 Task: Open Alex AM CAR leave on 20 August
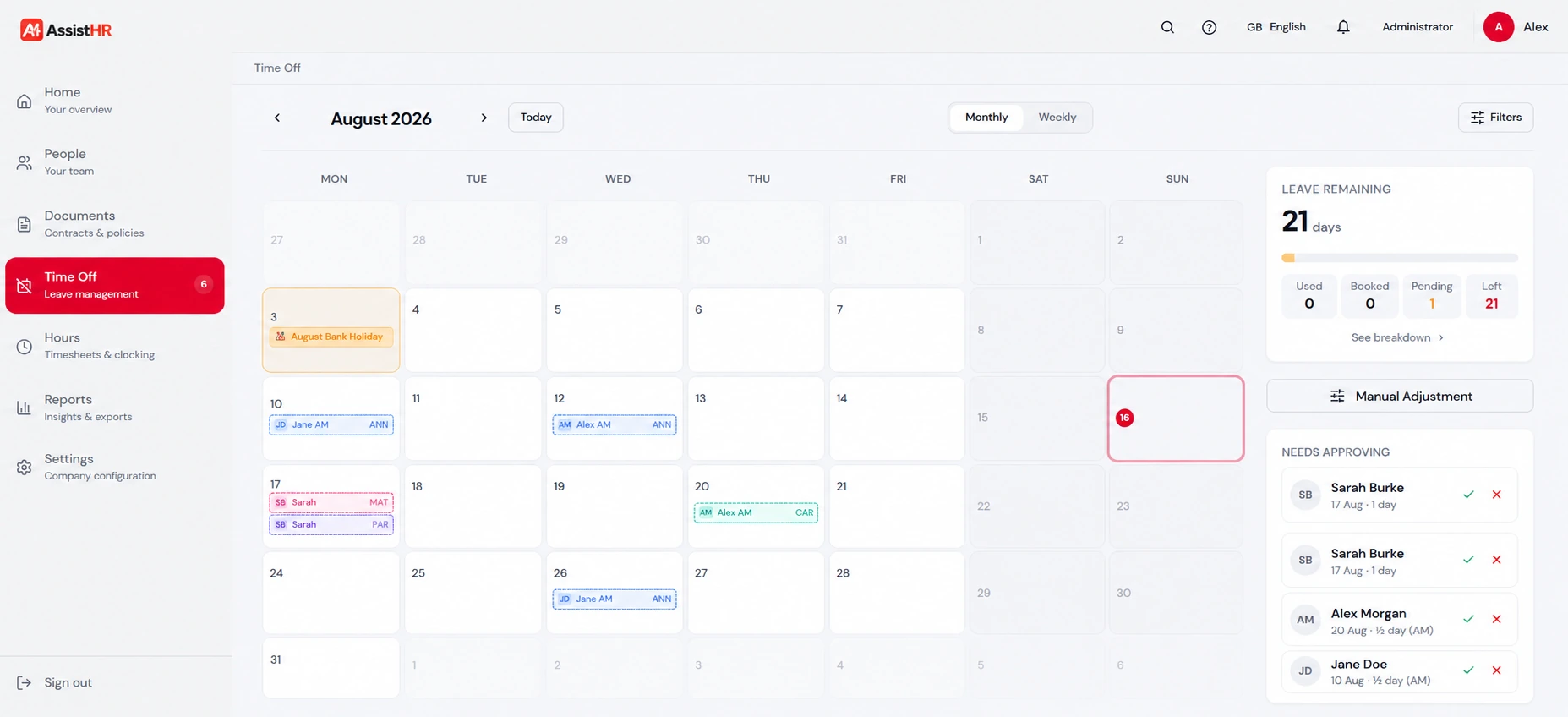coord(756,512)
